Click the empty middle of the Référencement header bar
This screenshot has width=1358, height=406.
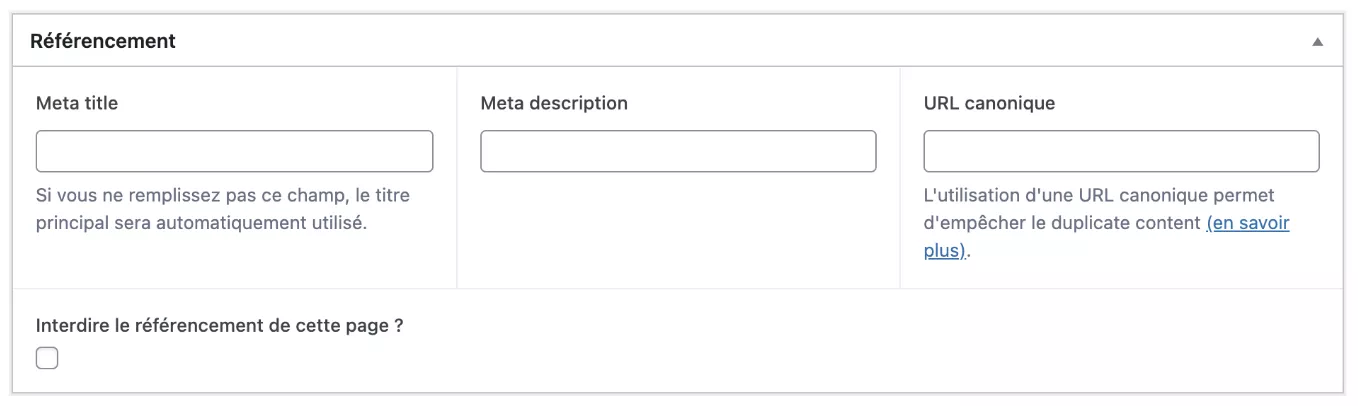pos(700,42)
